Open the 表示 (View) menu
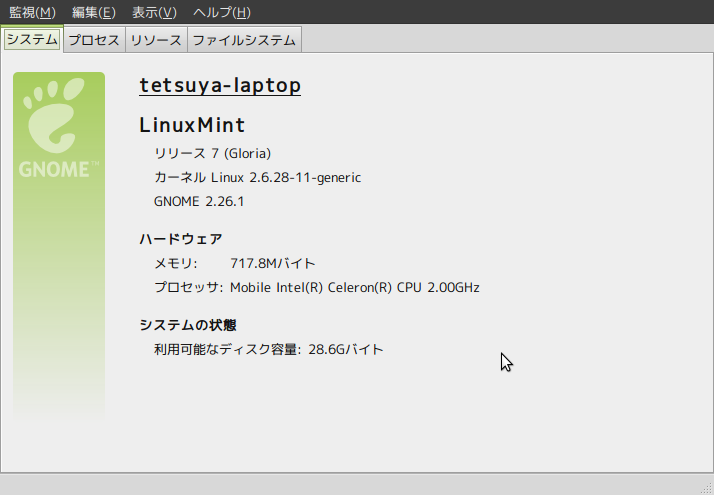Screen dimensions: 714x495 point(154,12)
